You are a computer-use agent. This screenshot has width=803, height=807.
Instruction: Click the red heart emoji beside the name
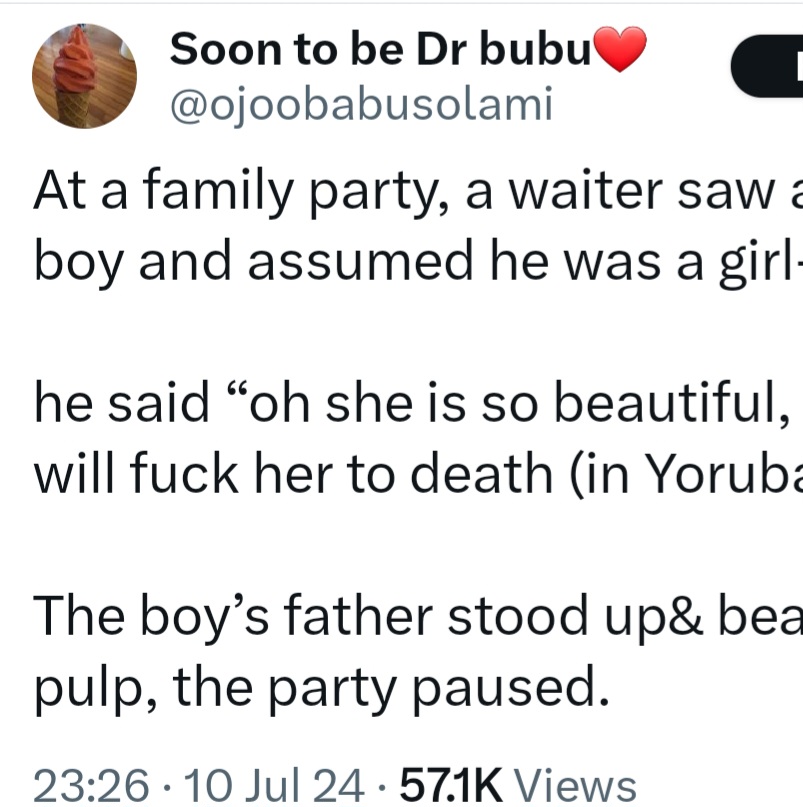tap(620, 49)
